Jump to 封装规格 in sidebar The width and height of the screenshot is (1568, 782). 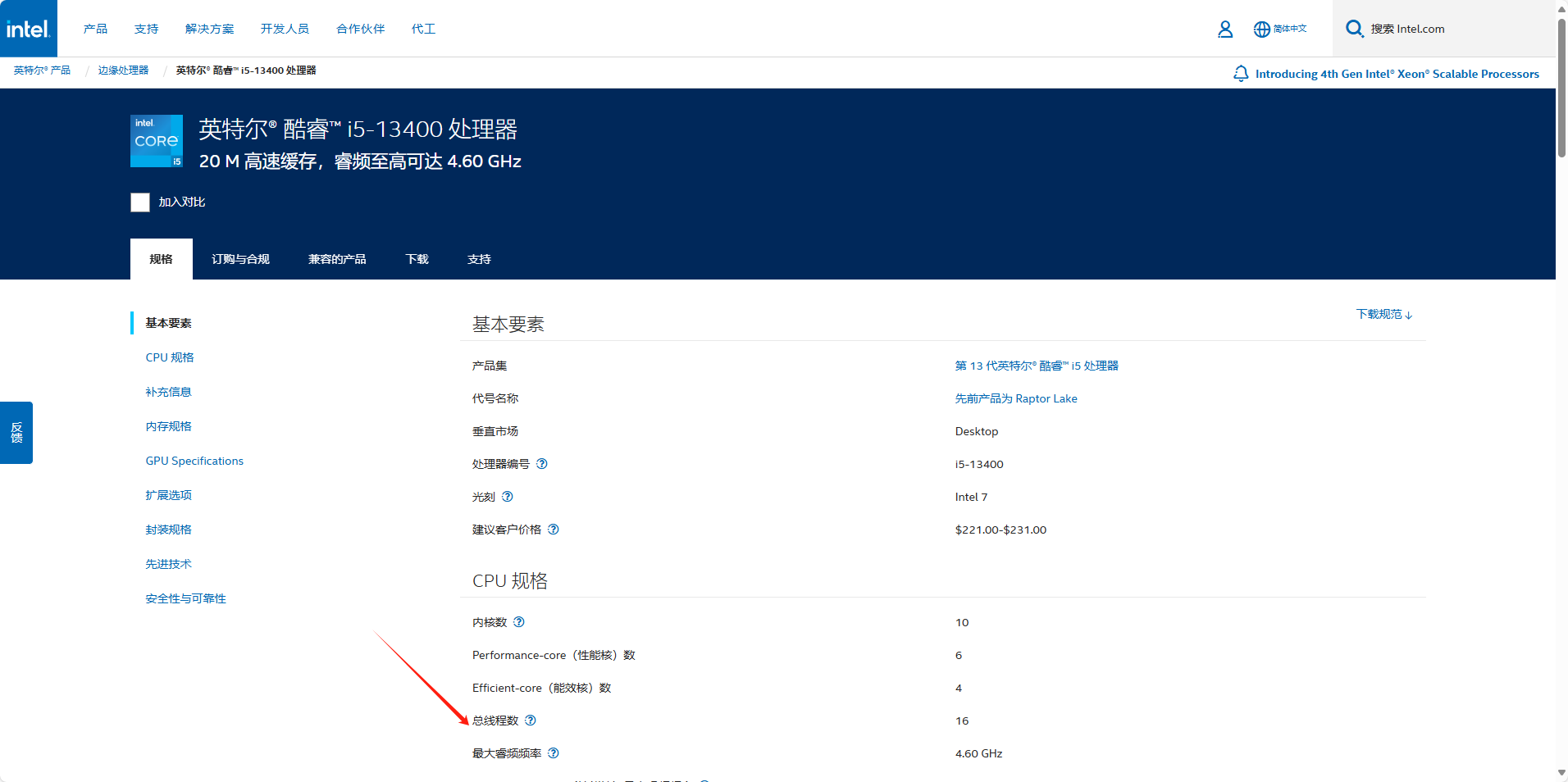(x=169, y=530)
